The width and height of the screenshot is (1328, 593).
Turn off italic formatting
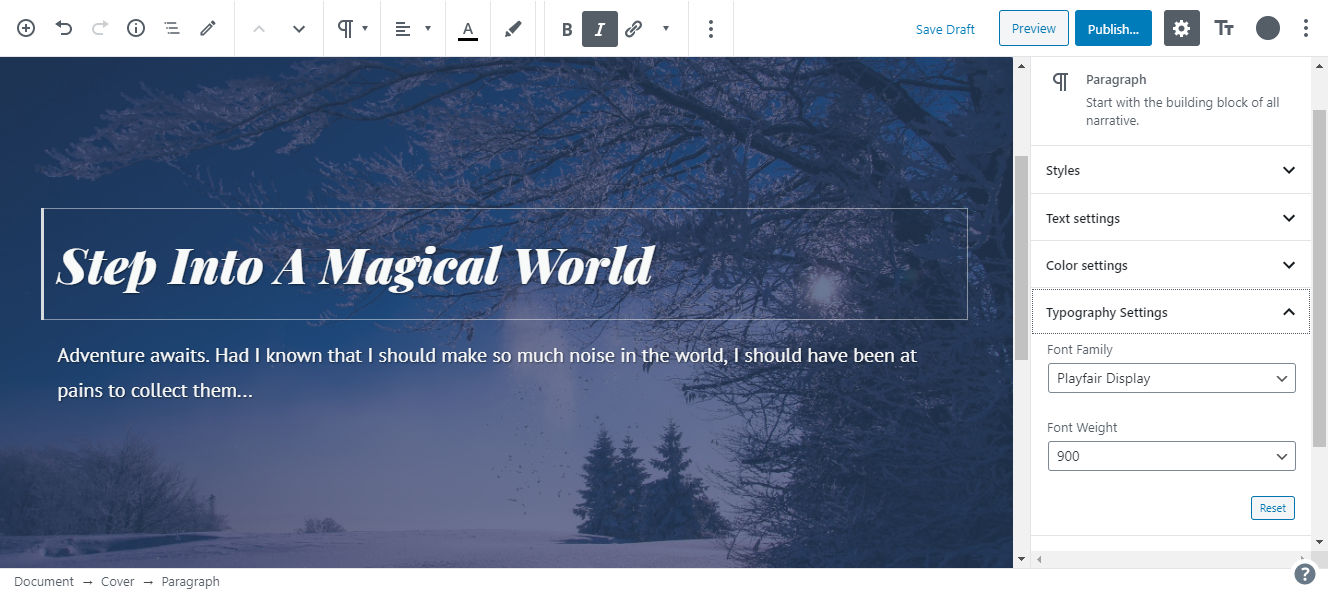[600, 28]
